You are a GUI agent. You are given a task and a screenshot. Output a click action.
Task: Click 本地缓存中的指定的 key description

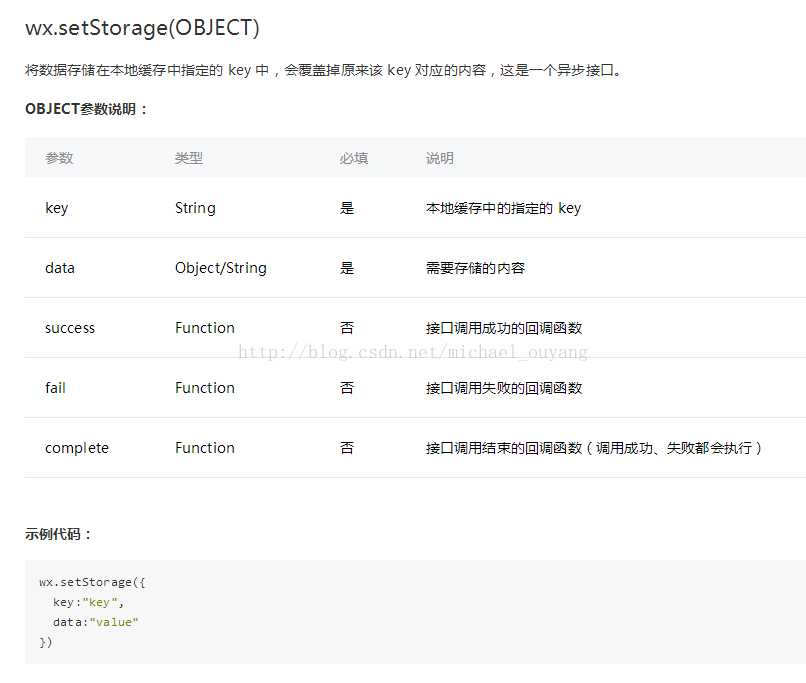pos(503,208)
